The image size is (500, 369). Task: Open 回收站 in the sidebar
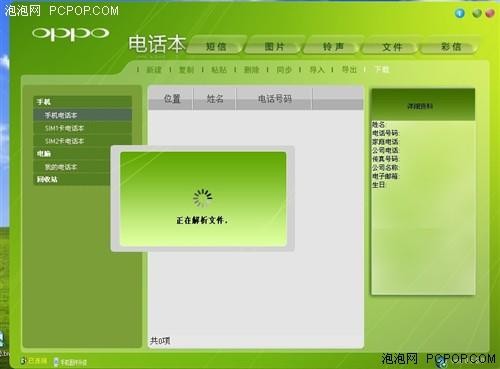pos(72,179)
